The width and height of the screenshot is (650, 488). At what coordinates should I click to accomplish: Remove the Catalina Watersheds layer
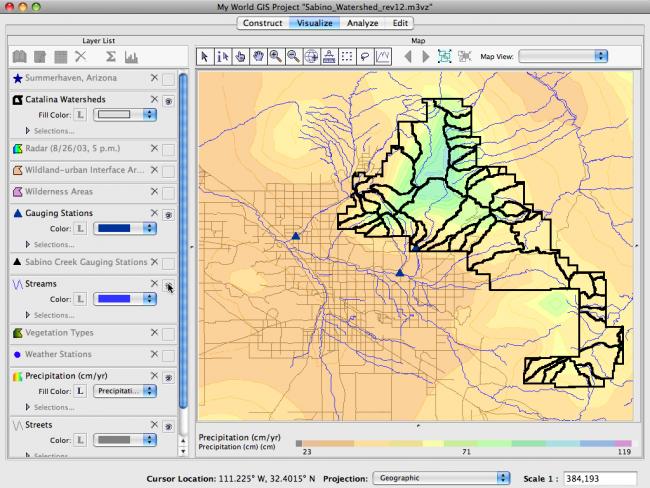[154, 100]
